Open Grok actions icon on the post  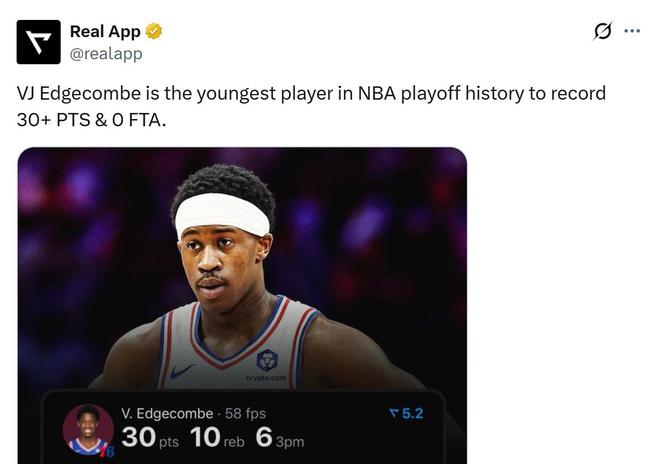tap(602, 31)
